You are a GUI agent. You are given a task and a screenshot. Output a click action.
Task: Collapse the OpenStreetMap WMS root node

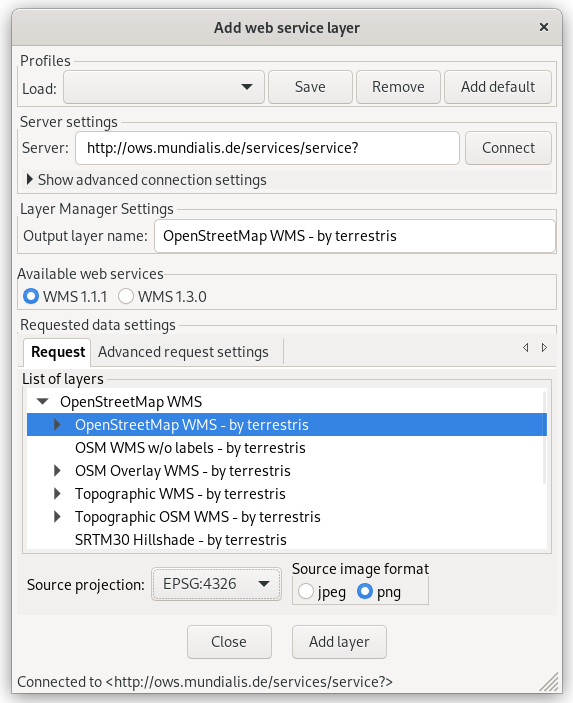click(43, 402)
